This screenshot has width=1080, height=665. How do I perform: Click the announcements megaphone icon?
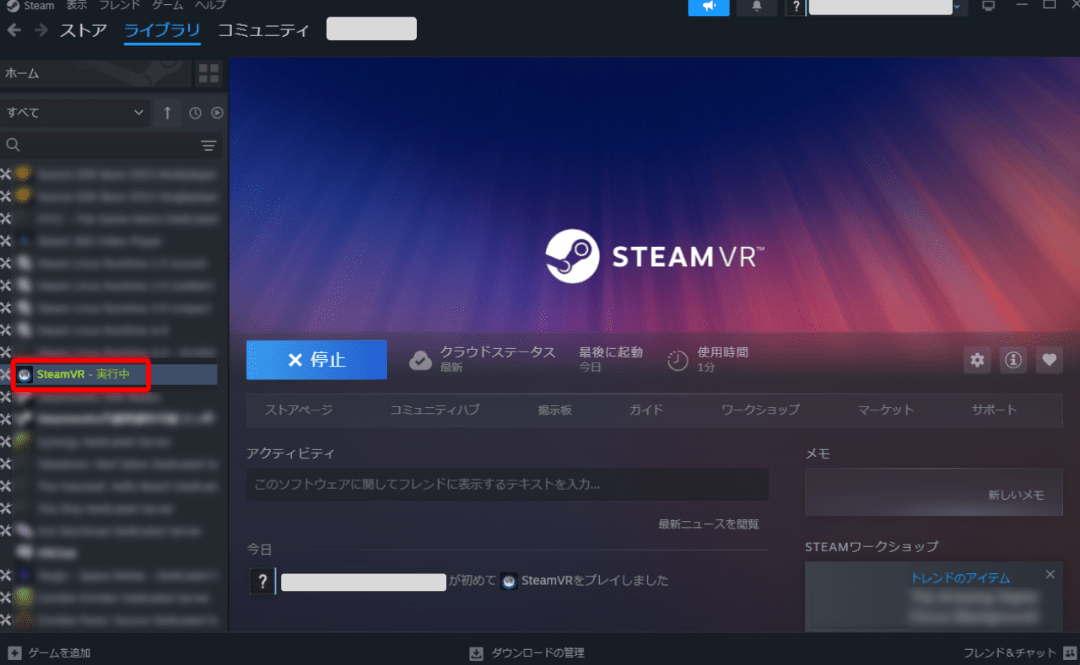coord(709,7)
